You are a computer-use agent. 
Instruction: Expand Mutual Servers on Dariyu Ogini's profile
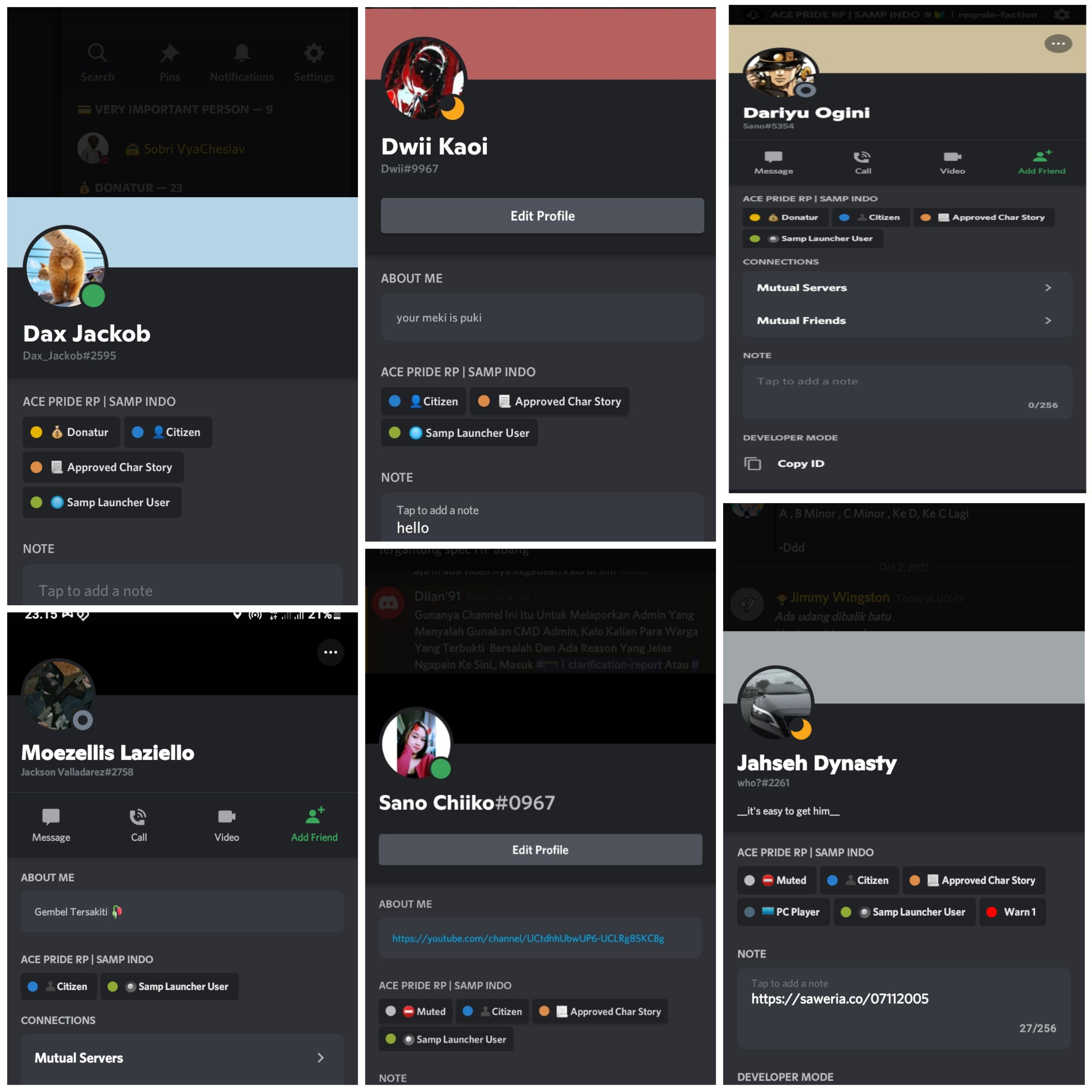907,288
